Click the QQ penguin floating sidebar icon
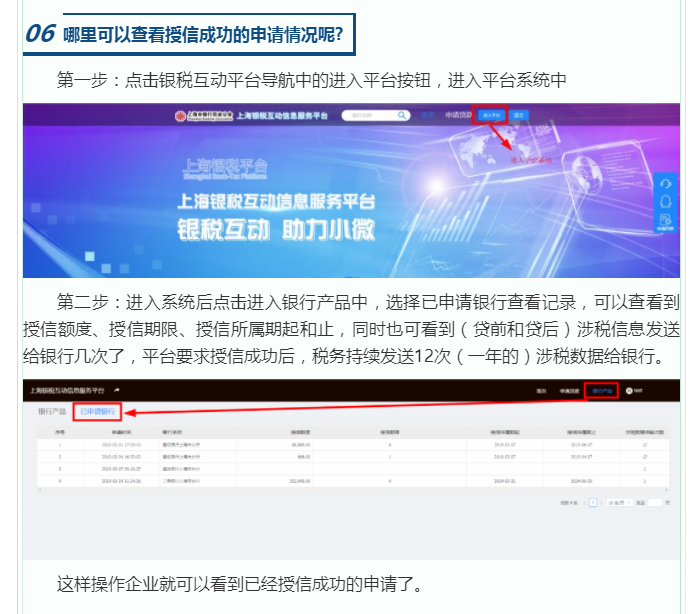This screenshot has height=614, width=700. (666, 203)
